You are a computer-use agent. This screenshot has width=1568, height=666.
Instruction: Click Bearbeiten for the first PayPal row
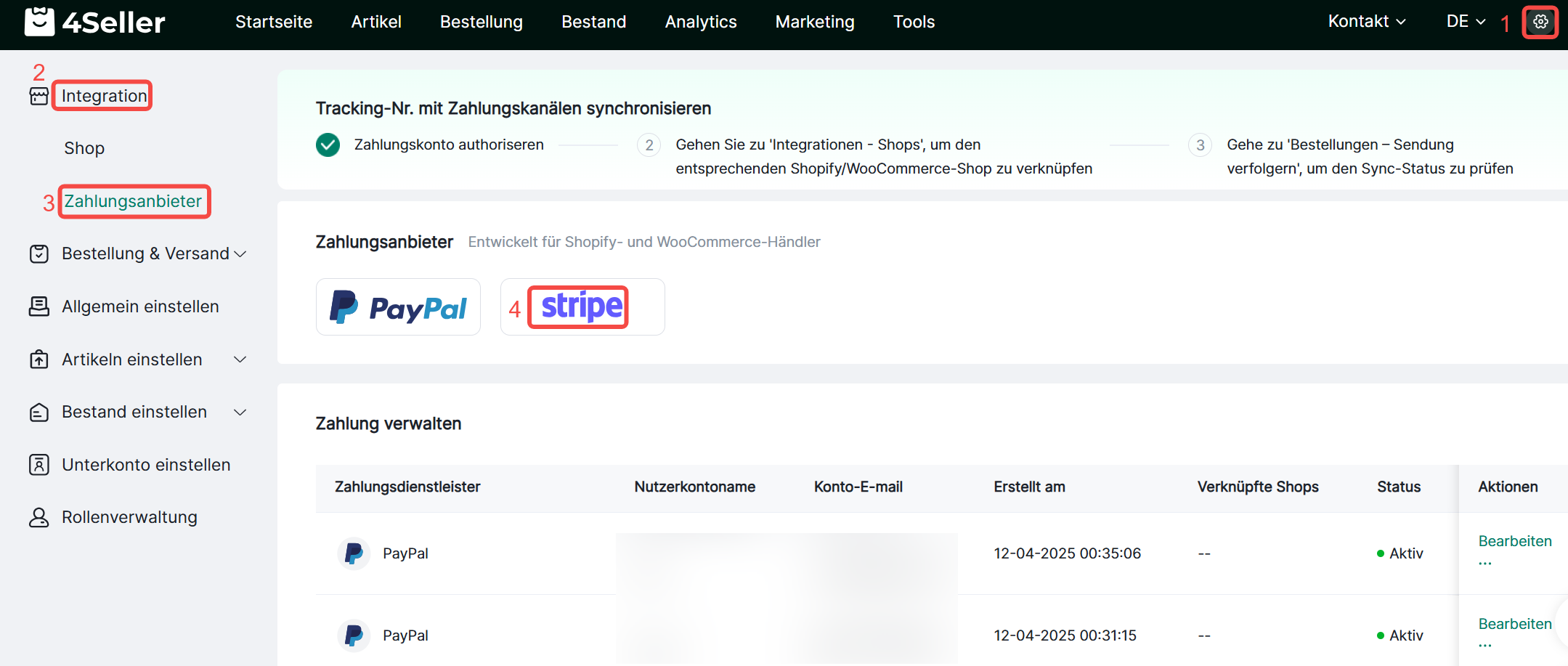(x=1514, y=541)
